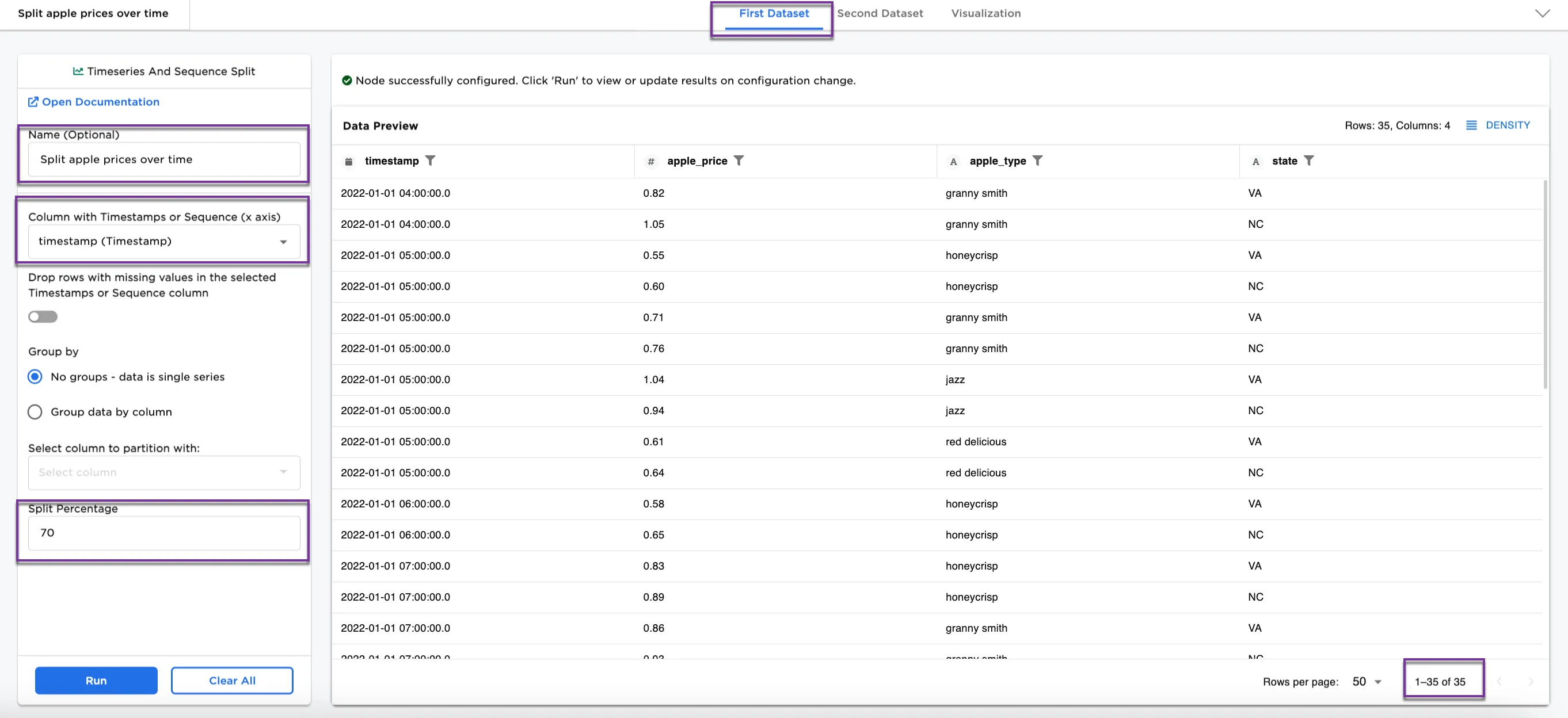Select Group data by column option
Viewport: 1568px width, 718px height.
coord(35,412)
